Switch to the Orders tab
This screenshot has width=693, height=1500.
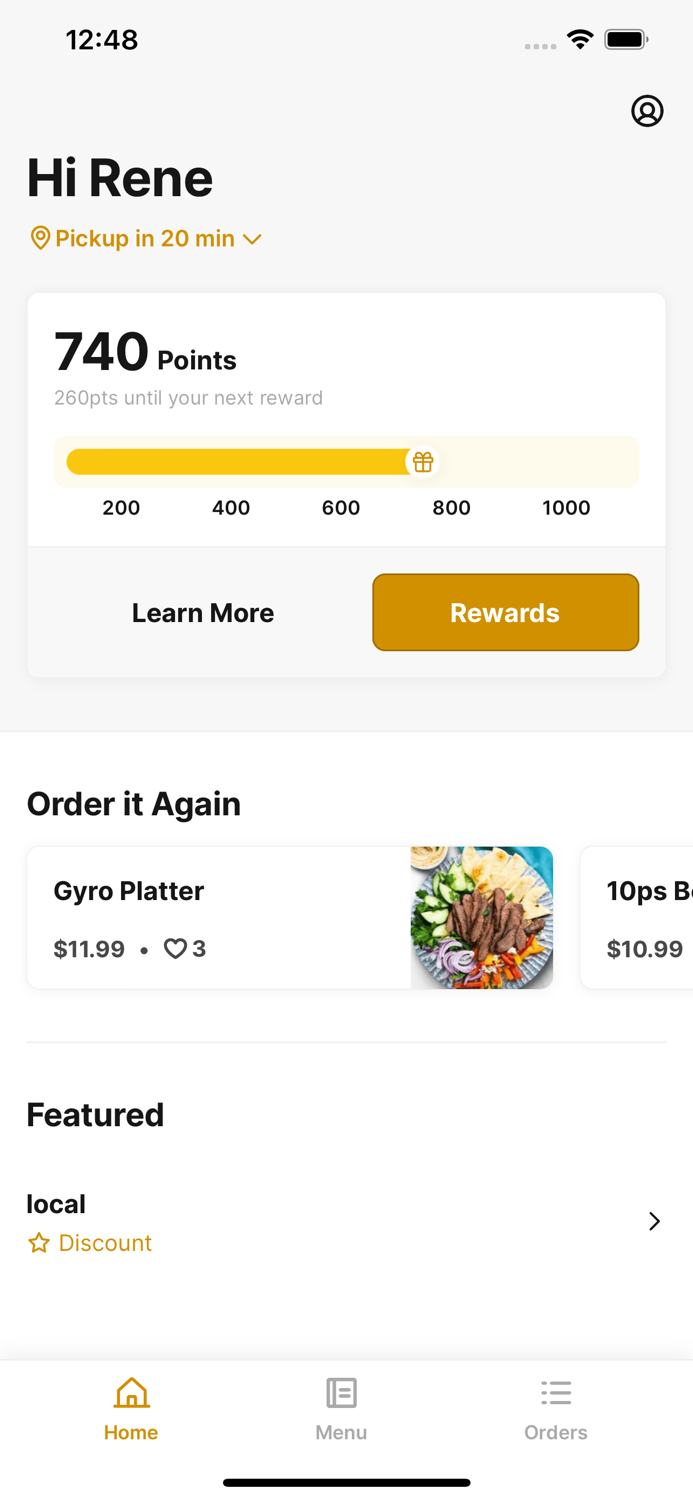tap(556, 1408)
